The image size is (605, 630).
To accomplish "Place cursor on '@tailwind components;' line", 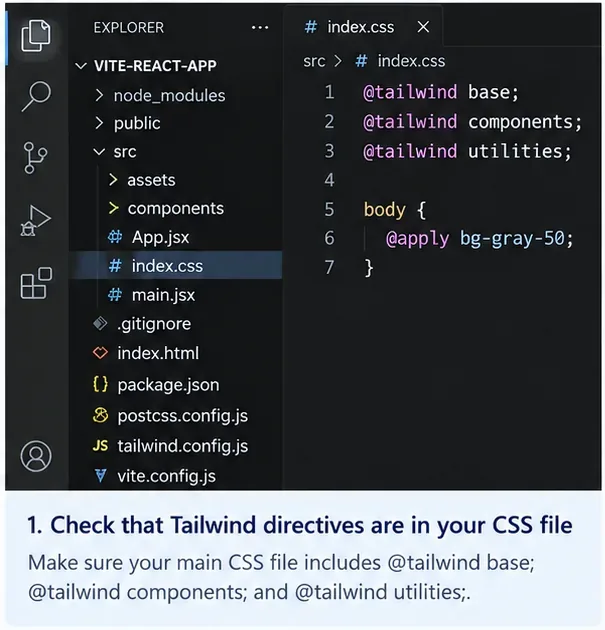I will [472, 122].
